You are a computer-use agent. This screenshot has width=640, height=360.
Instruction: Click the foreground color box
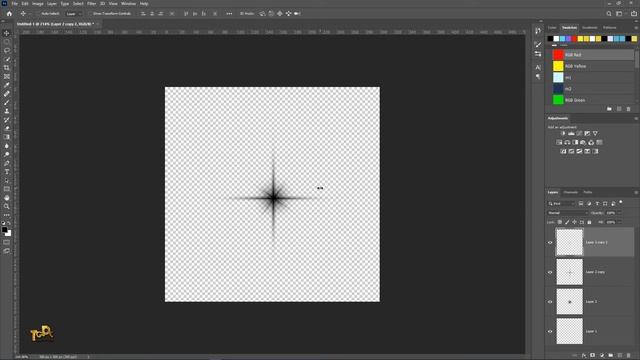pos(4,230)
